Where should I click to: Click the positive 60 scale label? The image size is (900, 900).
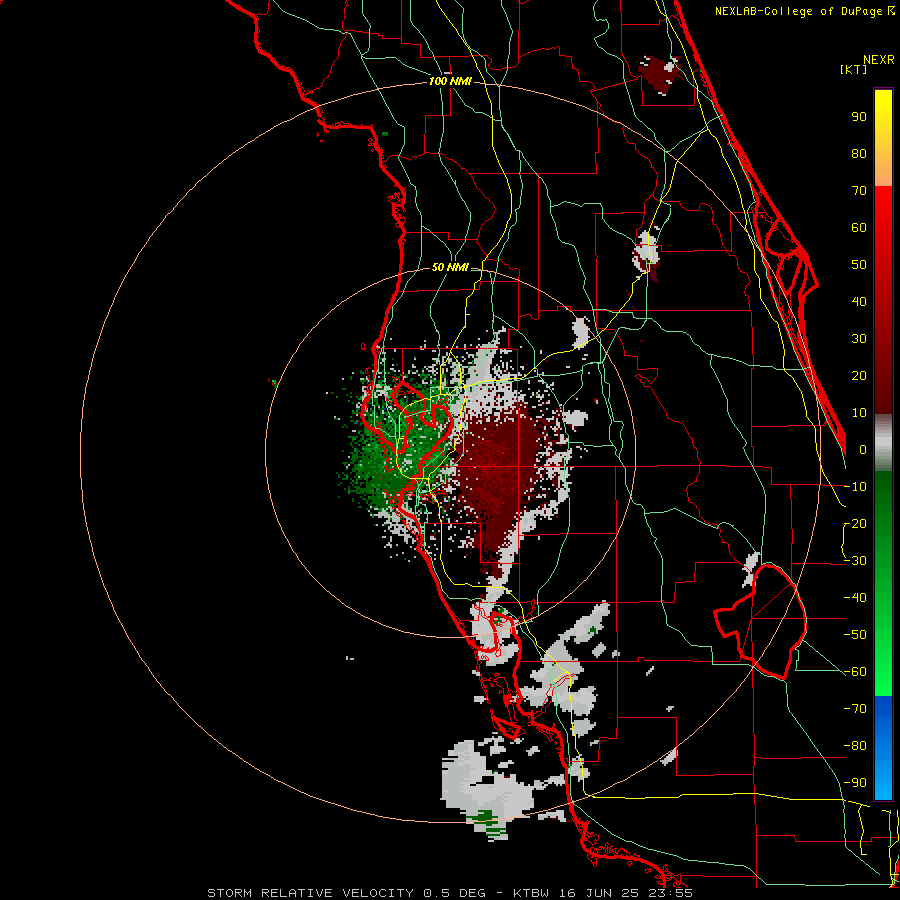(x=859, y=227)
